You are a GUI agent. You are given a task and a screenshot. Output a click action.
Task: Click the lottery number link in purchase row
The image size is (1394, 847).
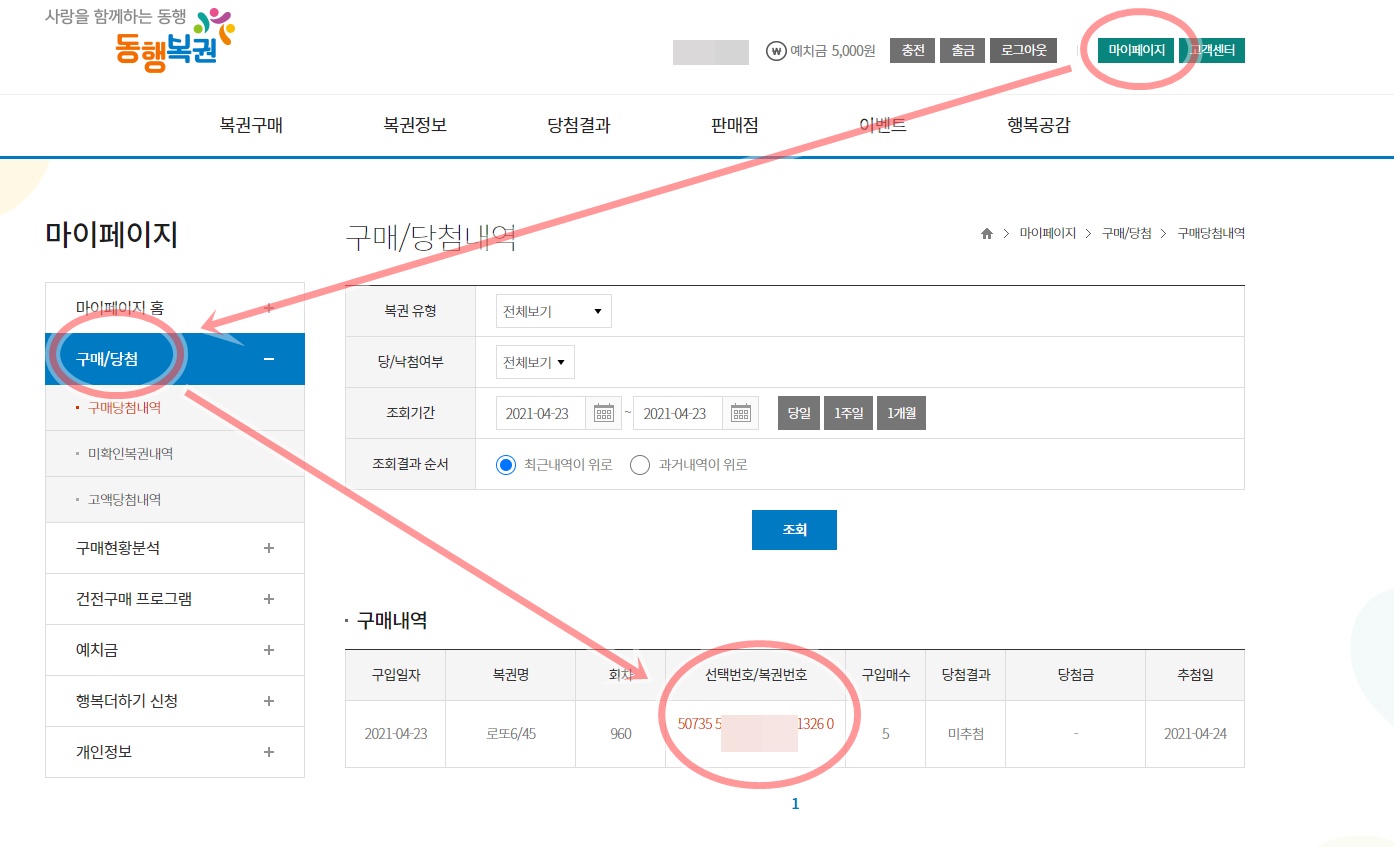pyautogui.click(x=755, y=724)
